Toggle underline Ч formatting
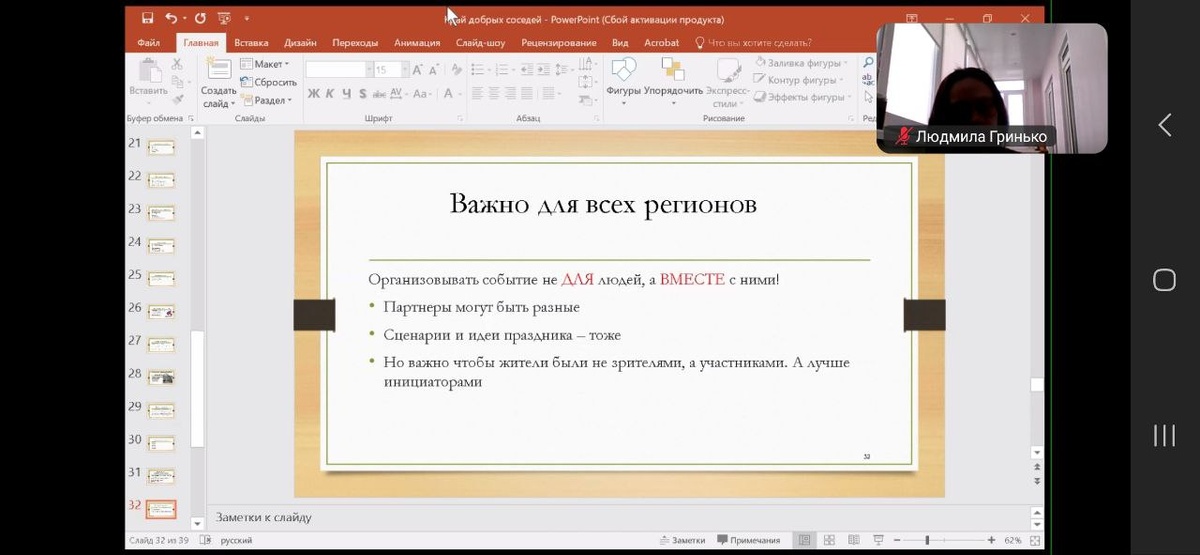 (346, 93)
